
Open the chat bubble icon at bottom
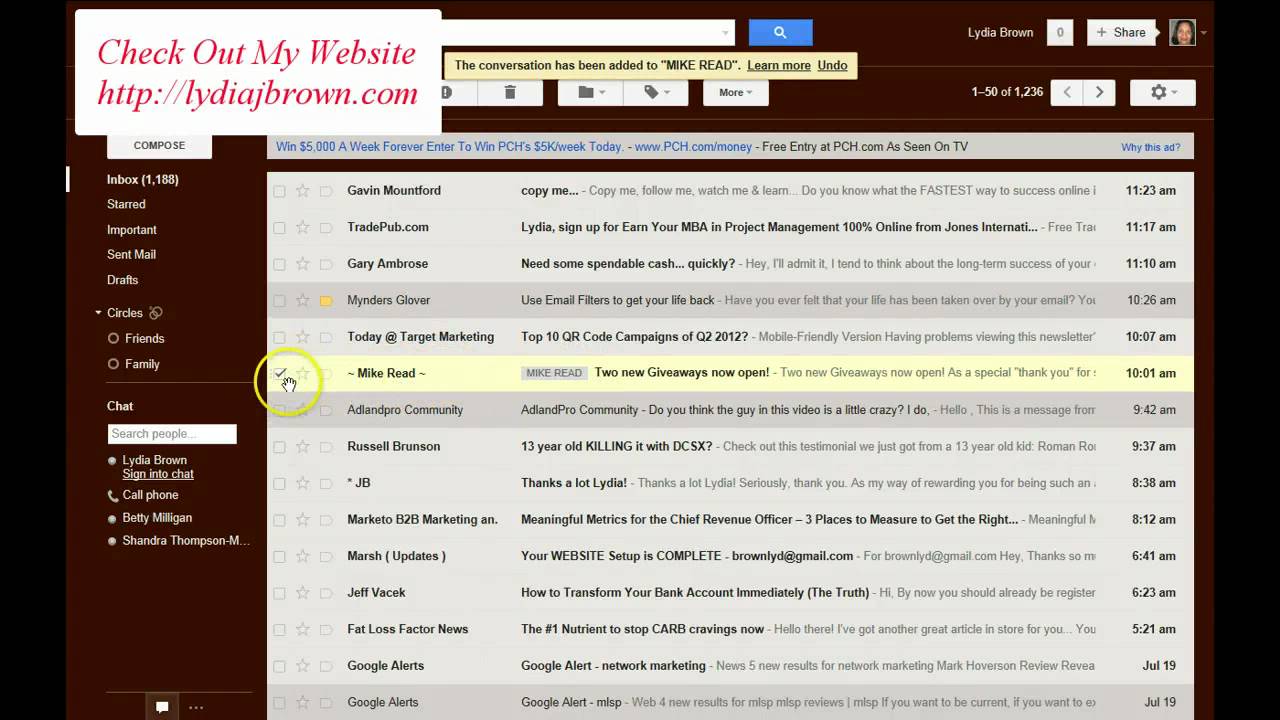click(162, 707)
